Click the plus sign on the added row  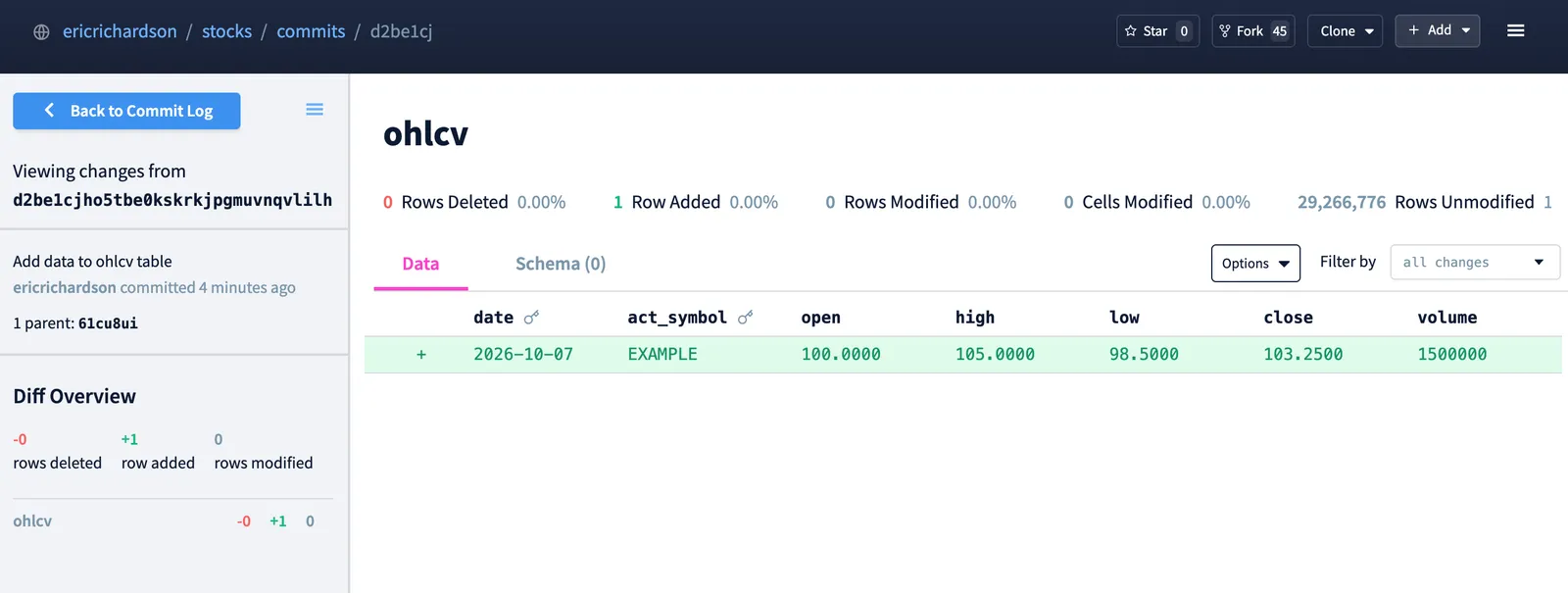421,355
